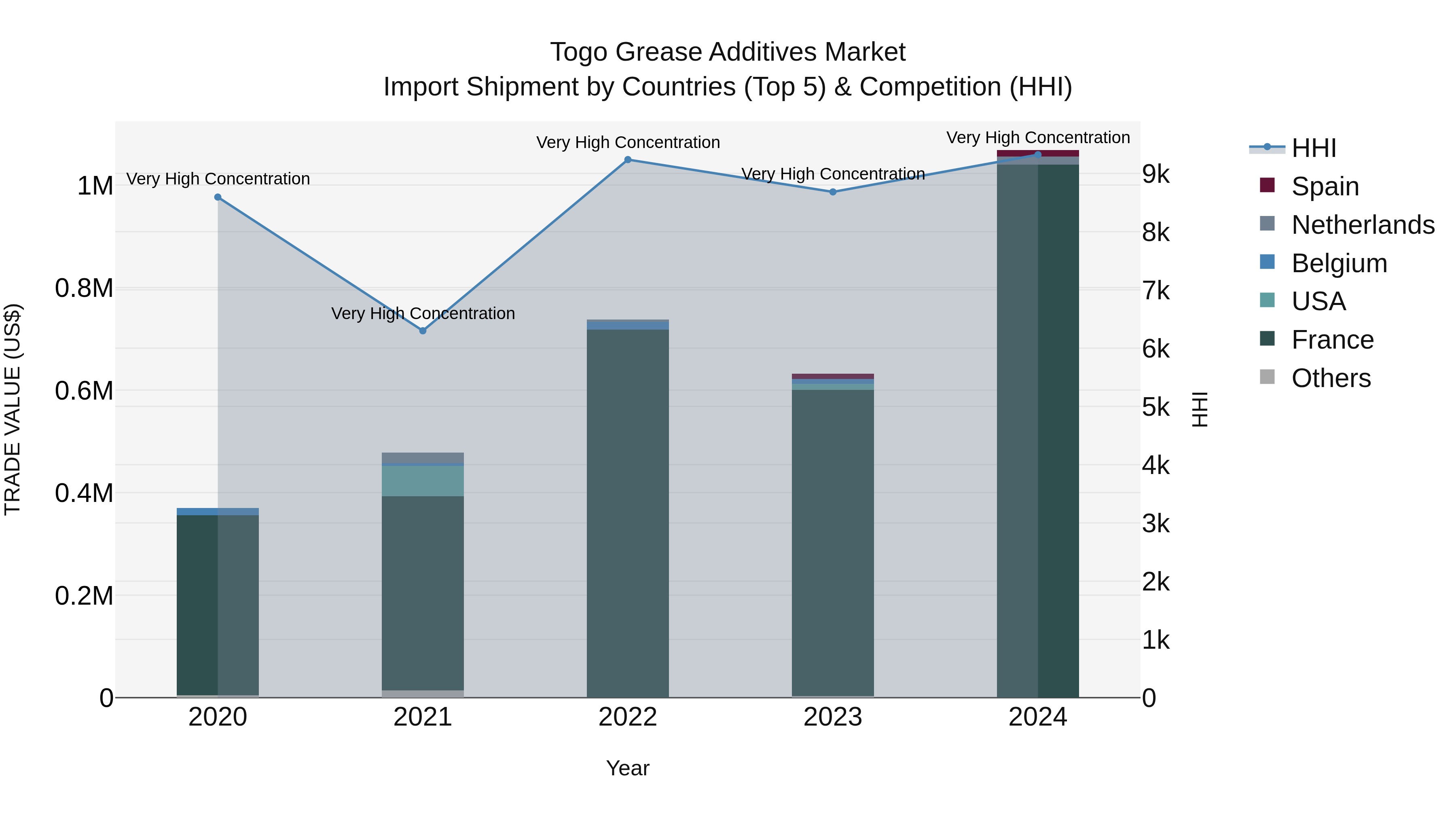The image size is (1456, 819).
Task: Click the Year axis title
Action: (x=627, y=769)
